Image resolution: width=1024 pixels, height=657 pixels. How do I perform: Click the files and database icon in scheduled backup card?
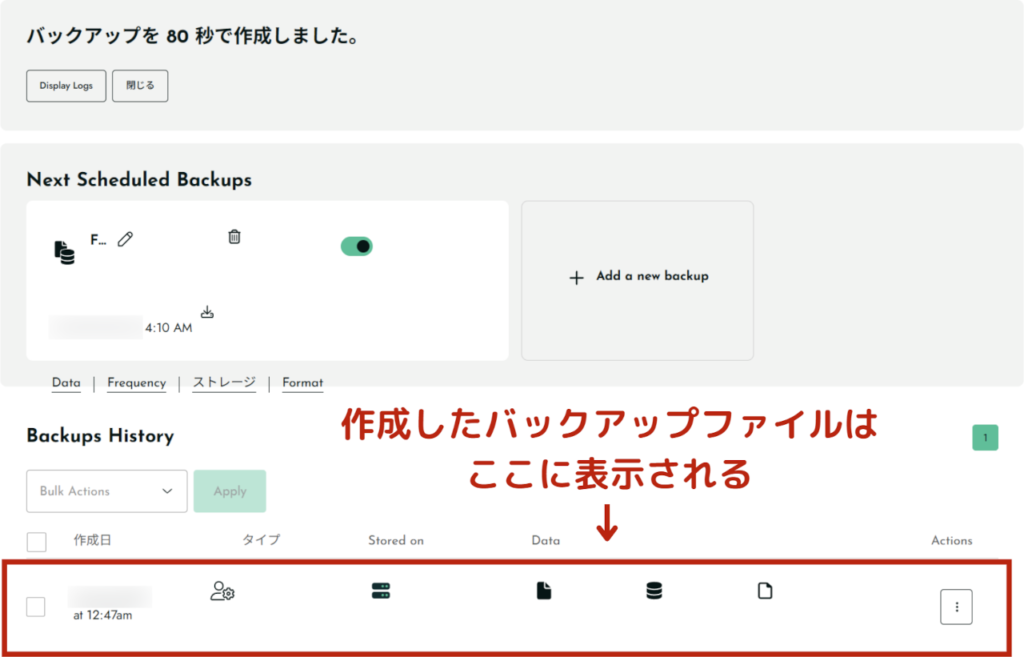pyautogui.click(x=64, y=251)
